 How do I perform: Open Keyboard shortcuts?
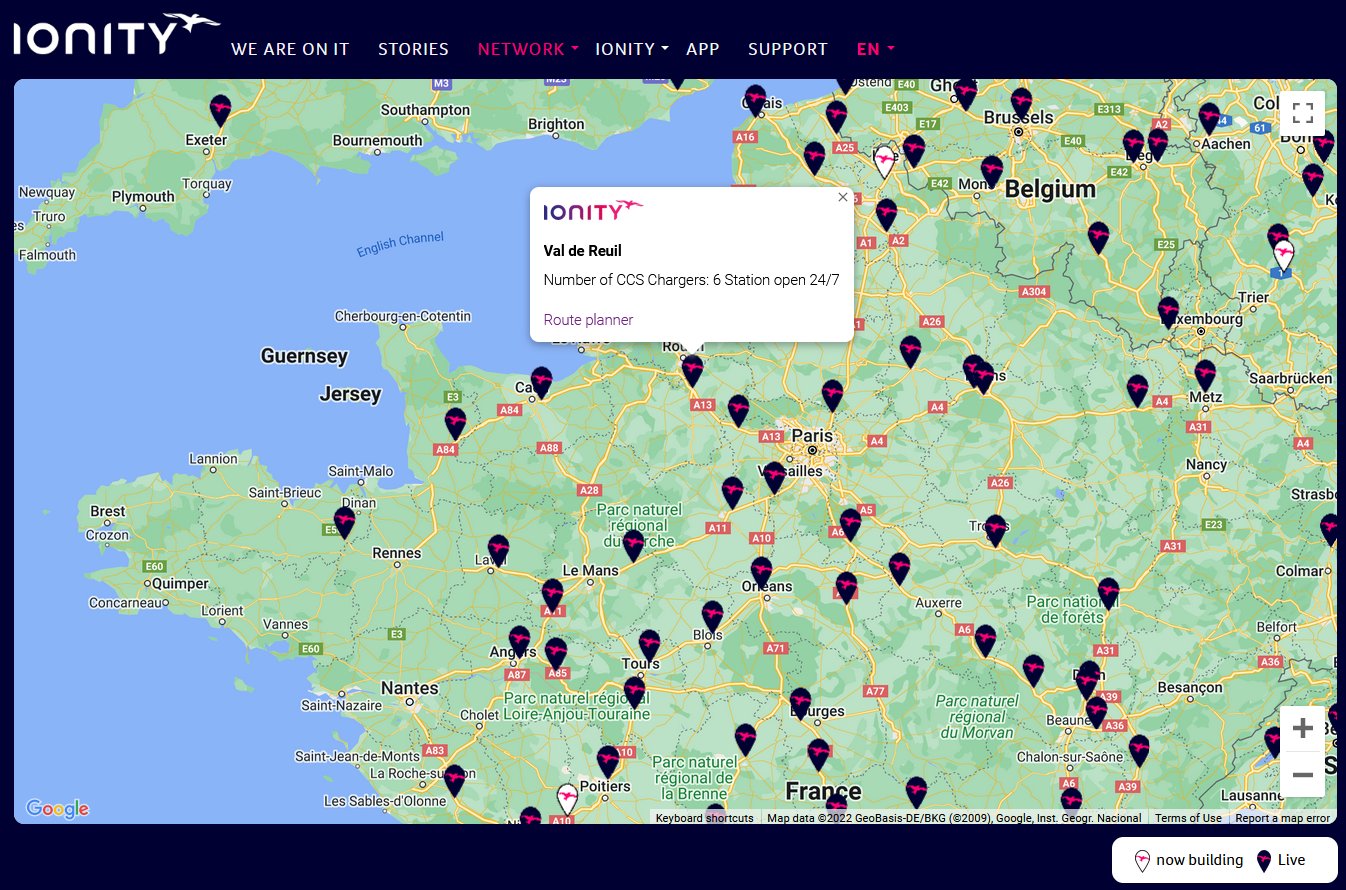point(704,818)
